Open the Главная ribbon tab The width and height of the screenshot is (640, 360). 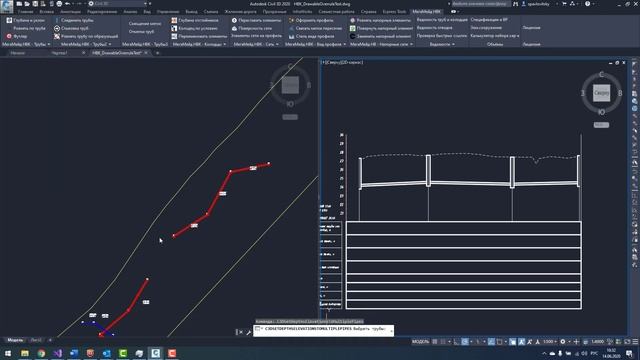(x=25, y=12)
